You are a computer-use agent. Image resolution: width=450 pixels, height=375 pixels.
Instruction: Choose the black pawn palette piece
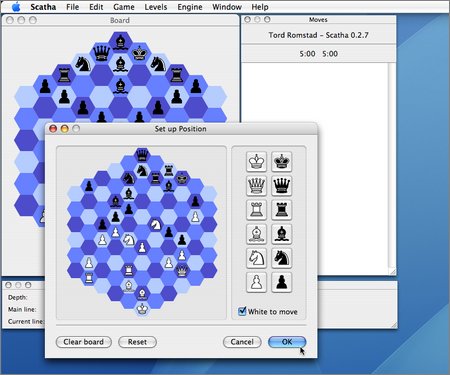pyautogui.click(x=282, y=283)
